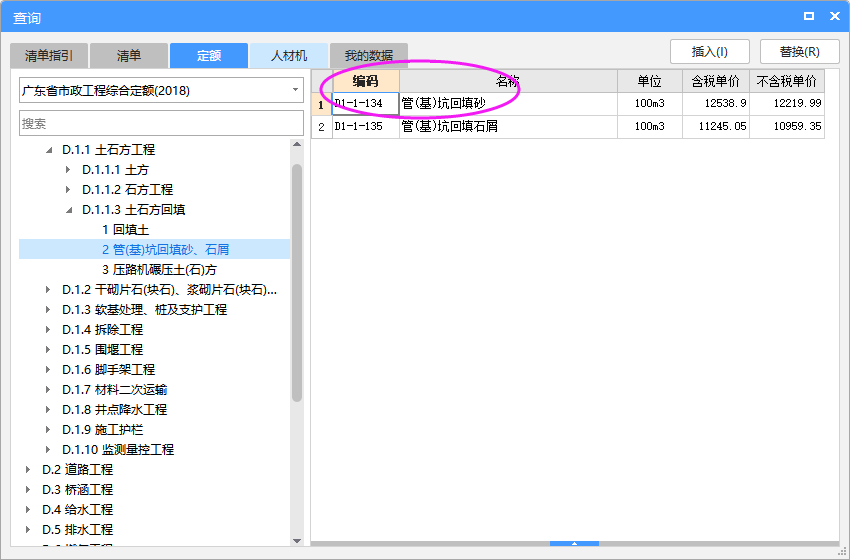Select D.1.4 拆除工程 tree label
Screen dimensions: 850x560
[102, 330]
